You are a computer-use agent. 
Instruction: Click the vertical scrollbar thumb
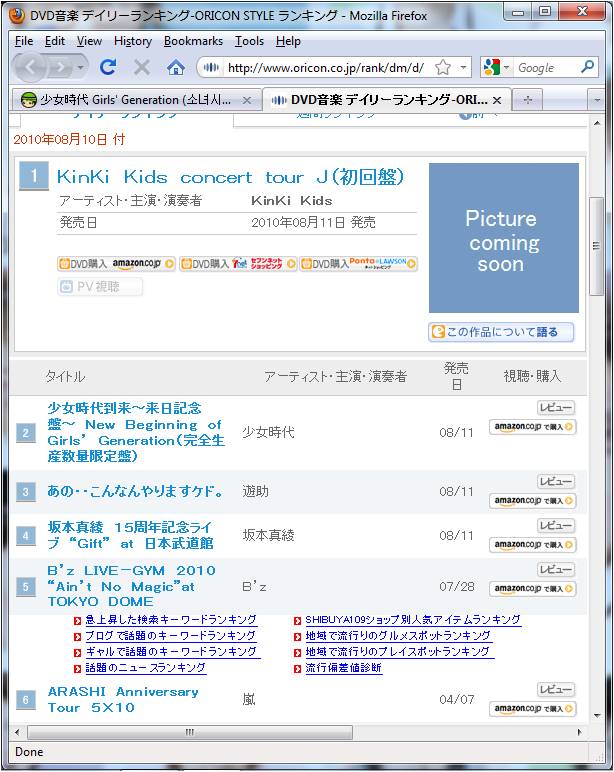tap(597, 246)
